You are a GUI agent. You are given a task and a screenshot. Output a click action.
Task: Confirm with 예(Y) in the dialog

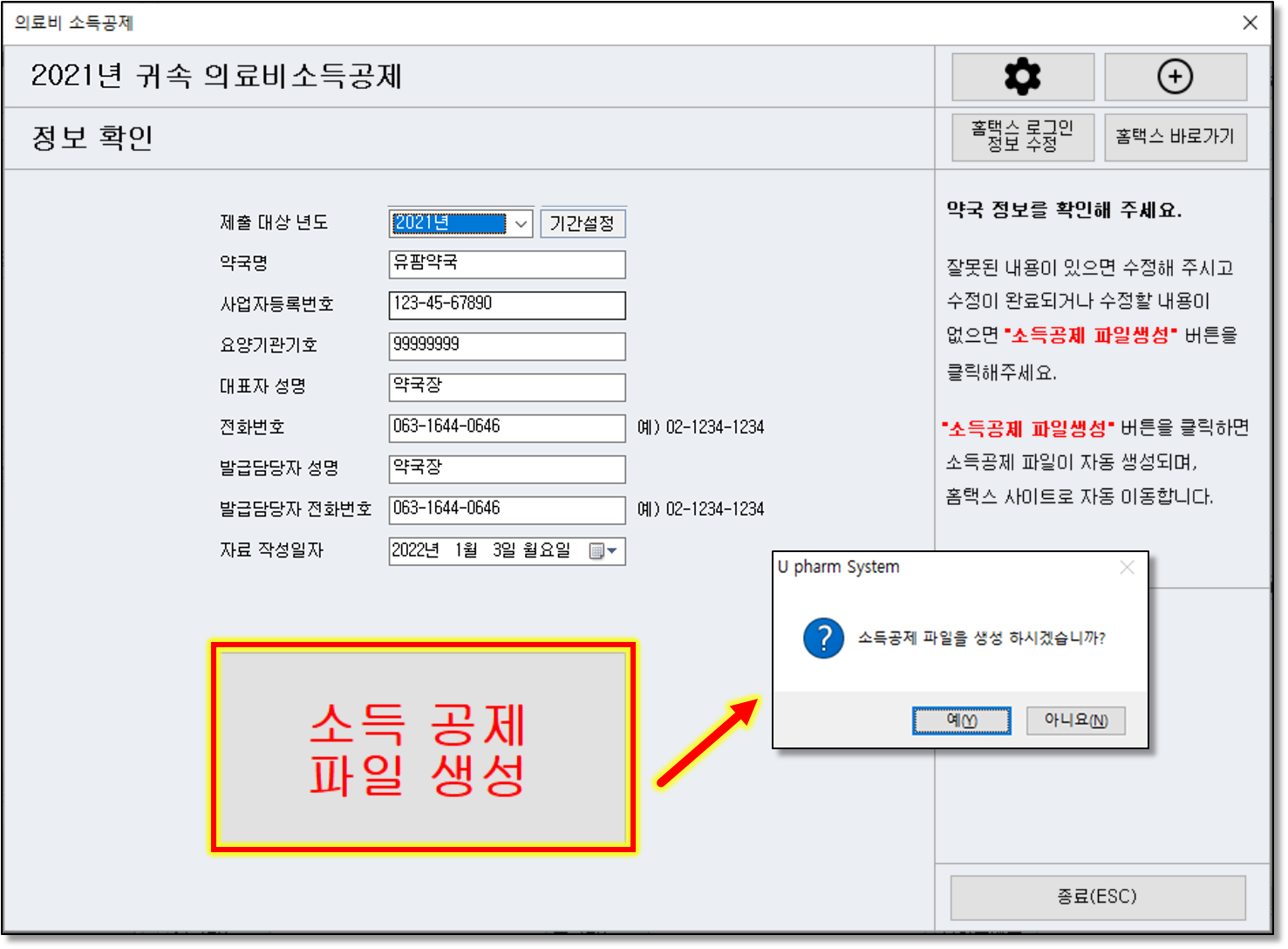click(x=961, y=720)
